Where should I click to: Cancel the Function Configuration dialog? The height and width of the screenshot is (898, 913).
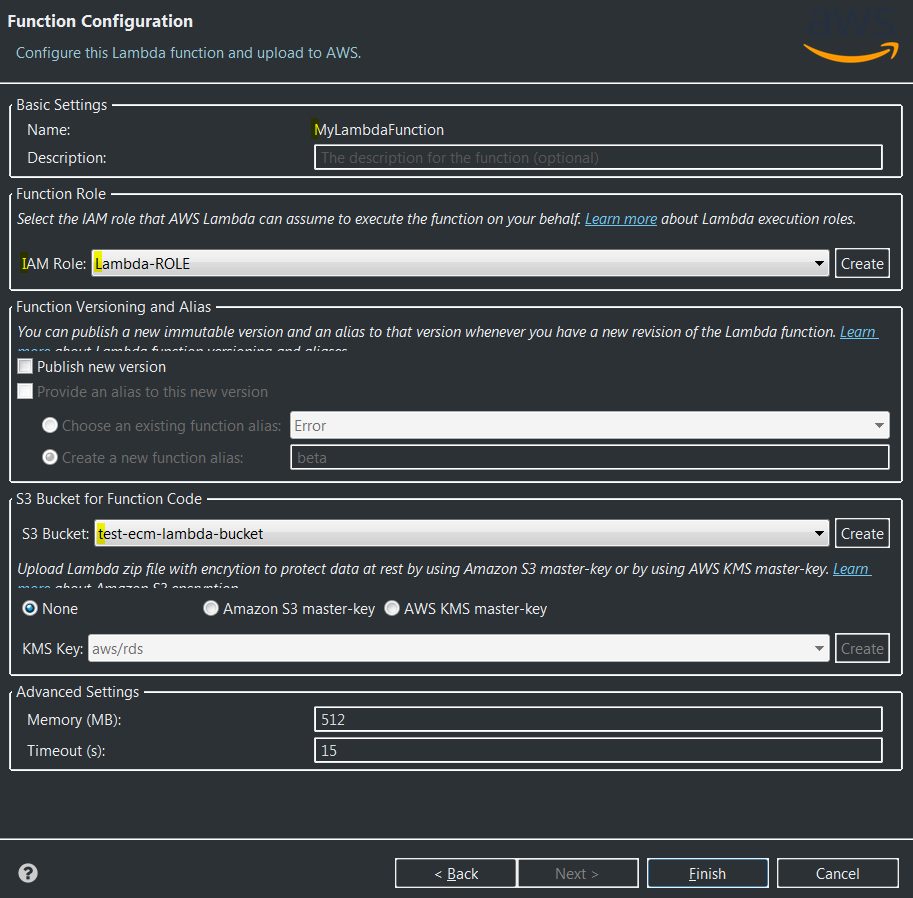pyautogui.click(x=837, y=874)
